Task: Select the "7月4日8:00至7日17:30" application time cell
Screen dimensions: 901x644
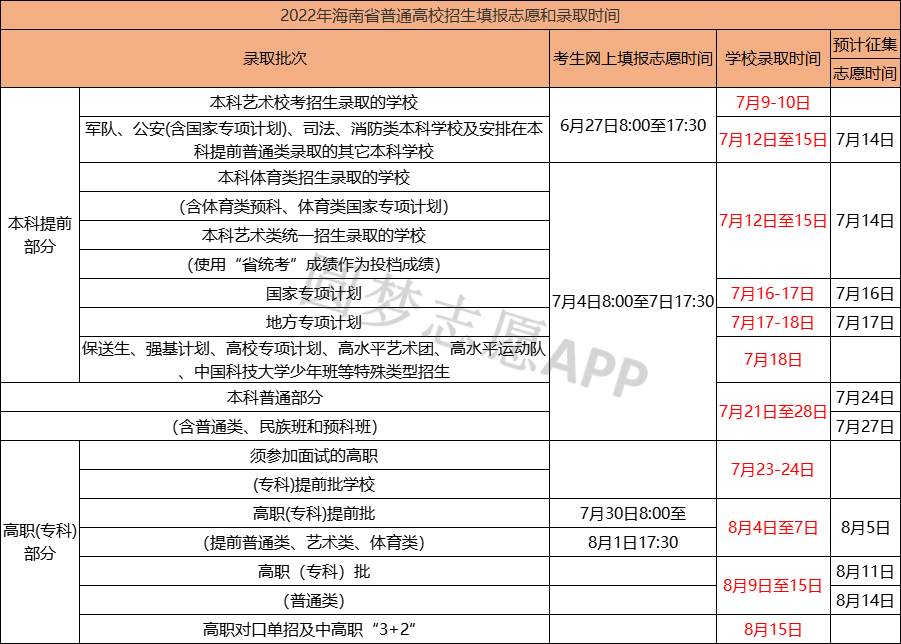Action: tap(633, 302)
